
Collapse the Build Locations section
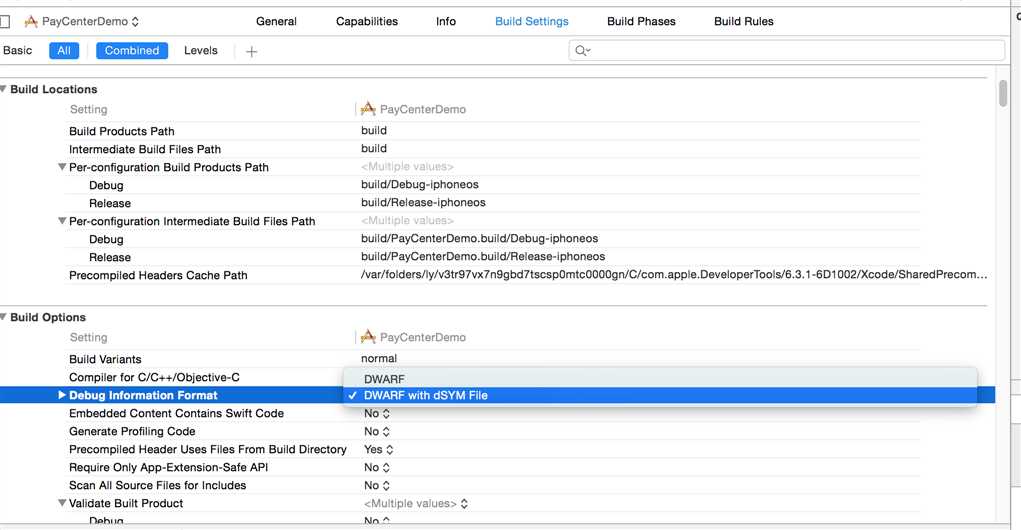click(3, 89)
